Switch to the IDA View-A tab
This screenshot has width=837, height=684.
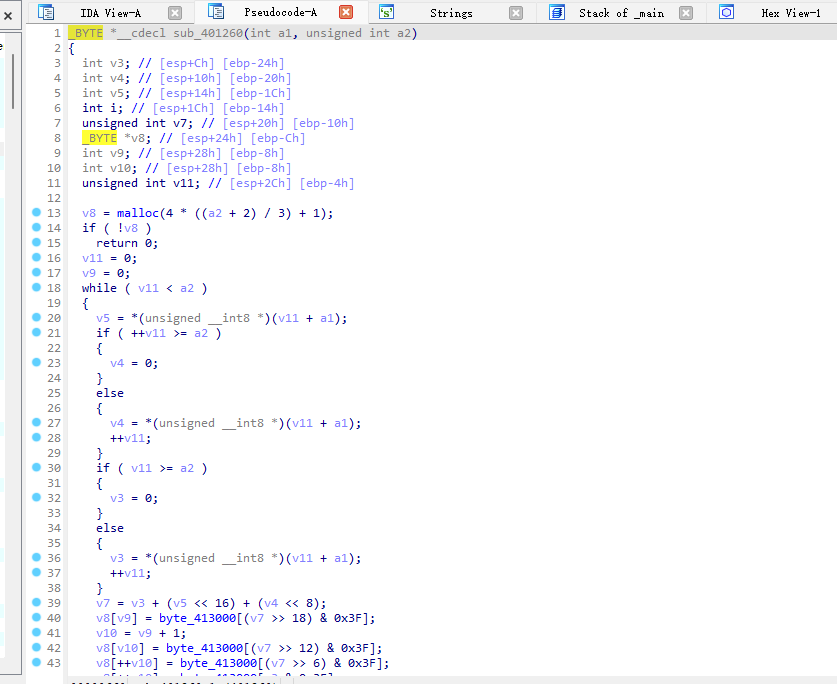110,13
